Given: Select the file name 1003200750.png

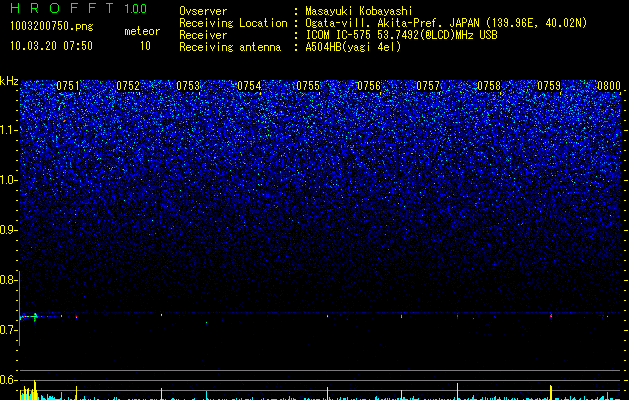Looking at the screenshot, I should pyautogui.click(x=51, y=27).
